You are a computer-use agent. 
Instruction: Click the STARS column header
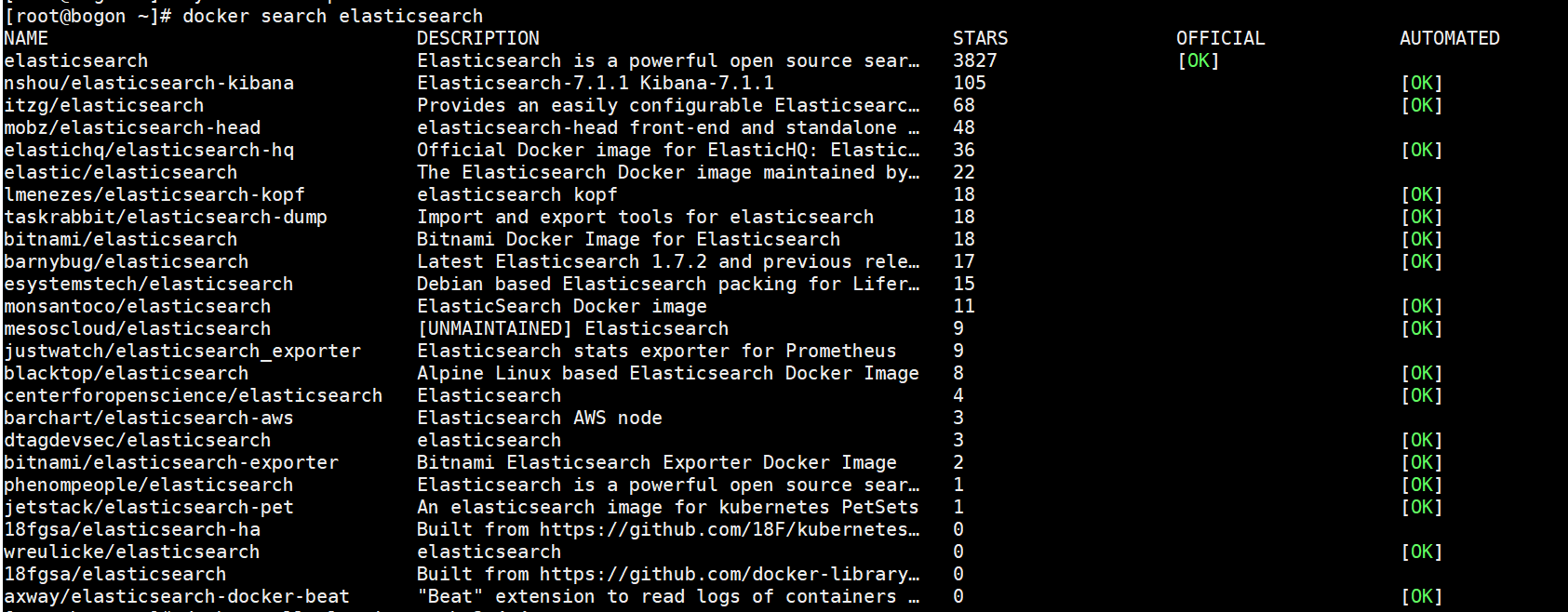(981, 38)
